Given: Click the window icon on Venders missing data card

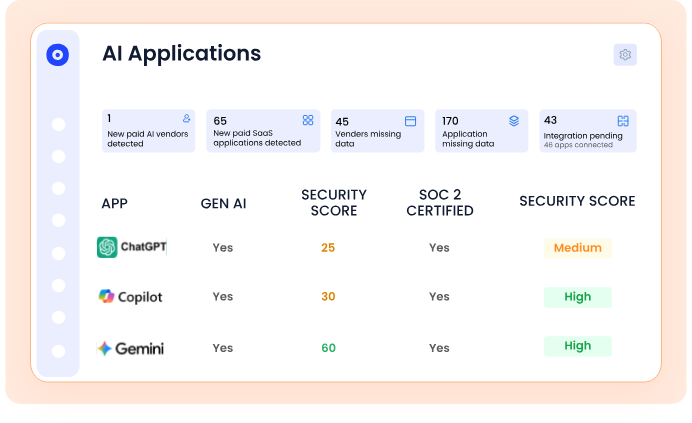Looking at the screenshot, I should point(410,121).
